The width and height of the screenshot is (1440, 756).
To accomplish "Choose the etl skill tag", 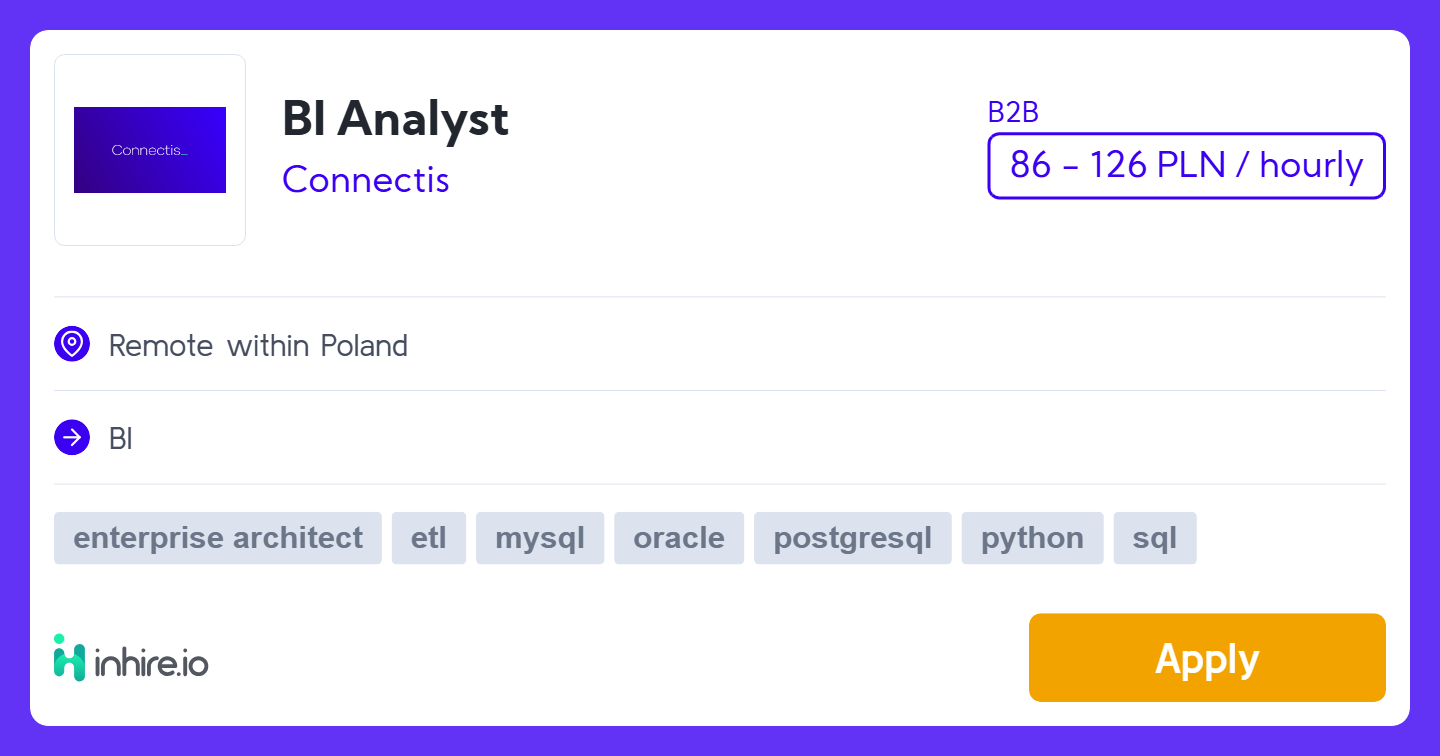I will 429,538.
